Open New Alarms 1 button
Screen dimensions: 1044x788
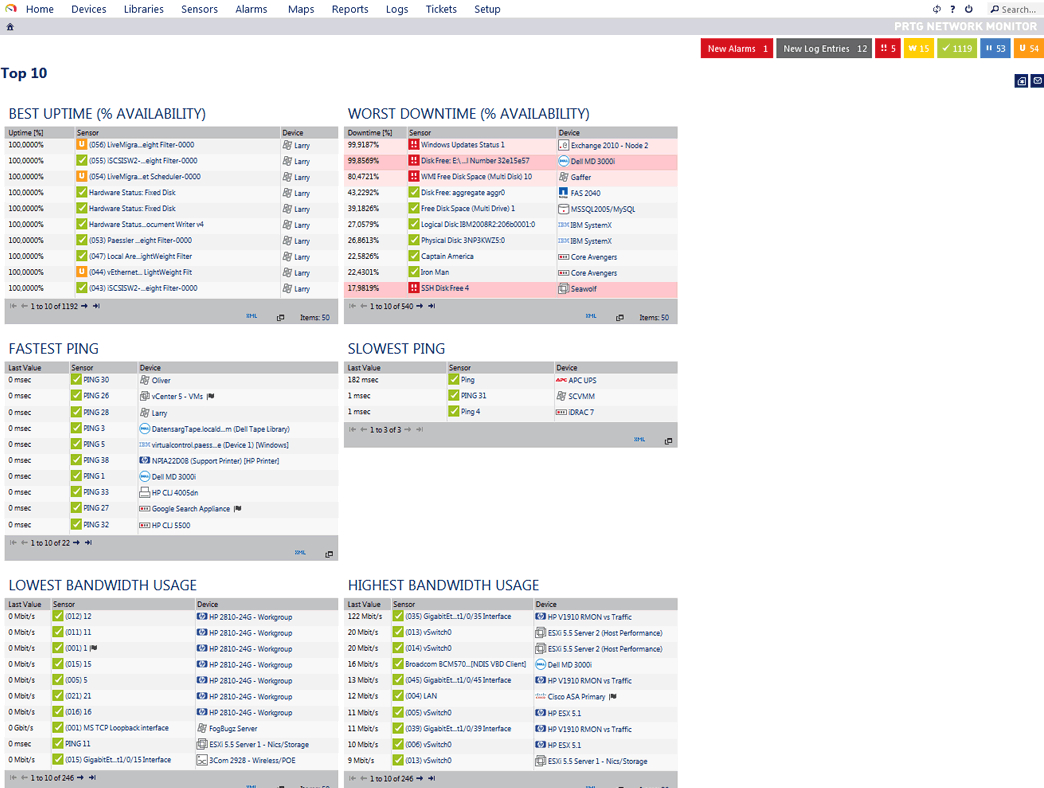pyautogui.click(x=736, y=49)
